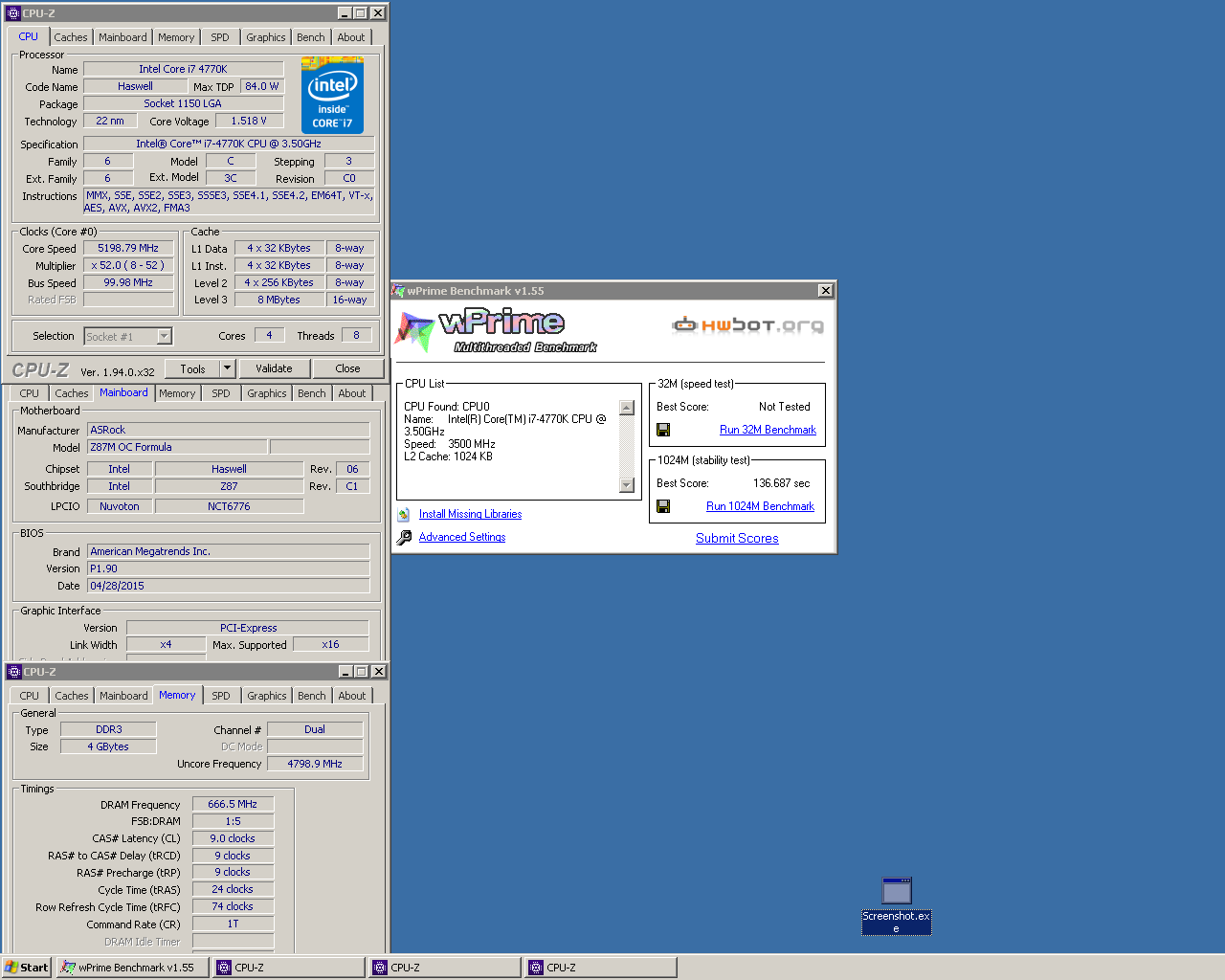
Task: Click the Channel # value Dual
Action: tap(315, 729)
